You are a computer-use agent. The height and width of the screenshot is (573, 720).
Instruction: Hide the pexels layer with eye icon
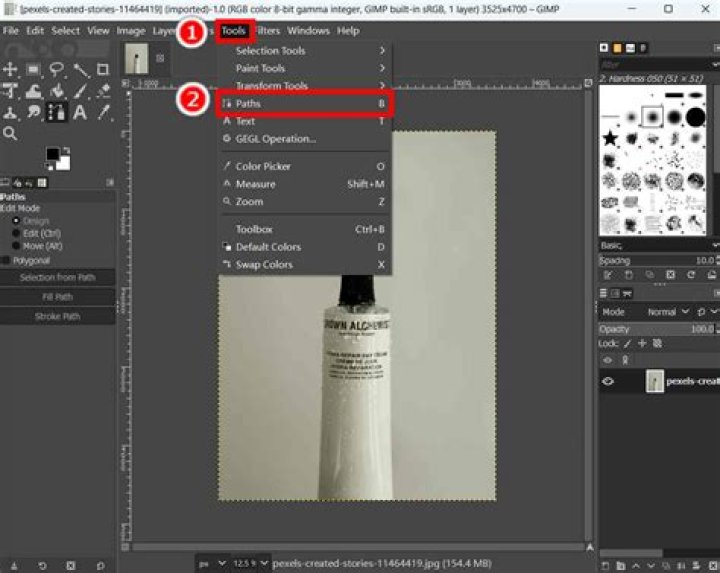click(608, 381)
